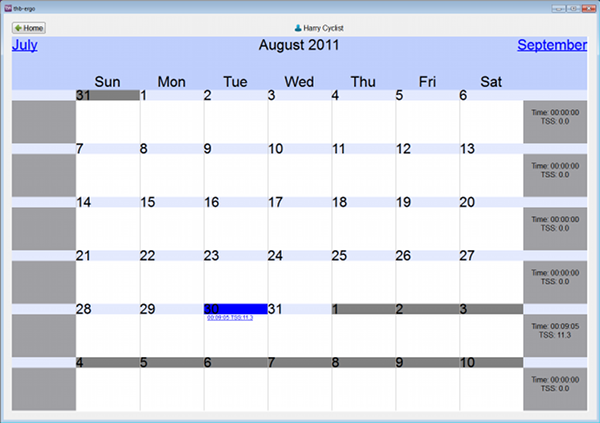Click the Fri column heading
The height and width of the screenshot is (423, 600).
tap(427, 82)
